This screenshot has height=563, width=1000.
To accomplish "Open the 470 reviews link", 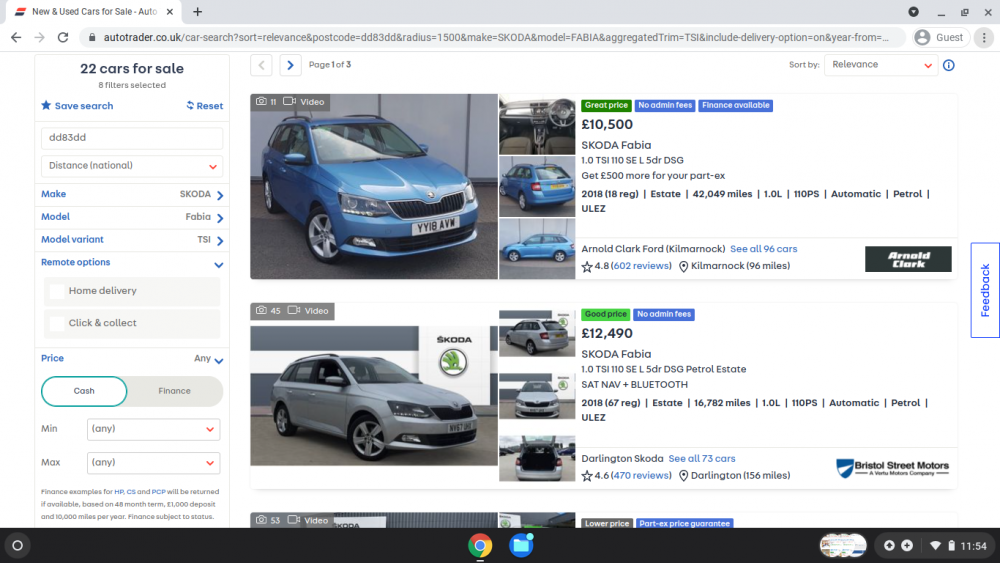I will point(641,476).
